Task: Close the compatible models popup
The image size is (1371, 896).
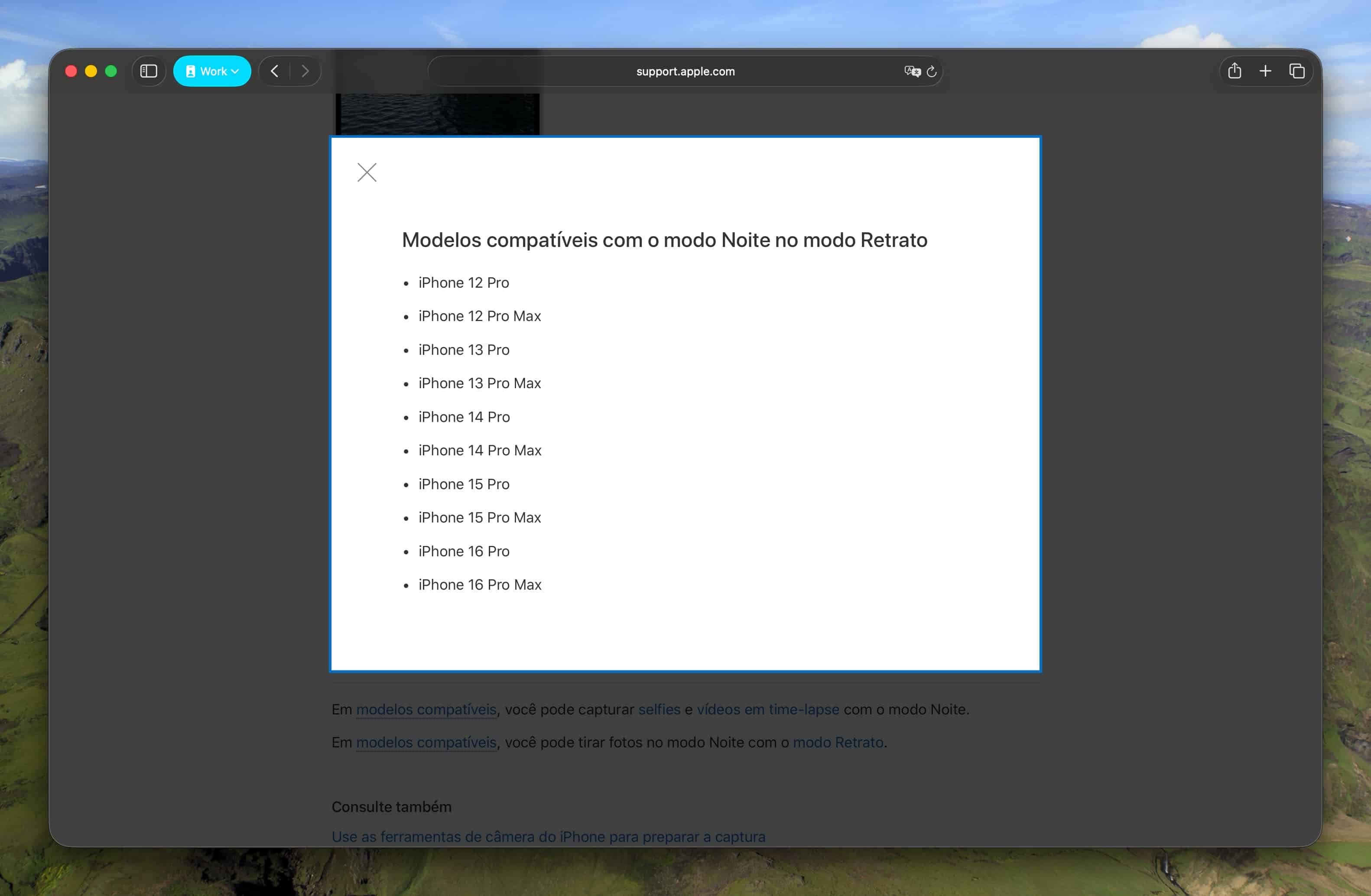Action: pyautogui.click(x=367, y=172)
